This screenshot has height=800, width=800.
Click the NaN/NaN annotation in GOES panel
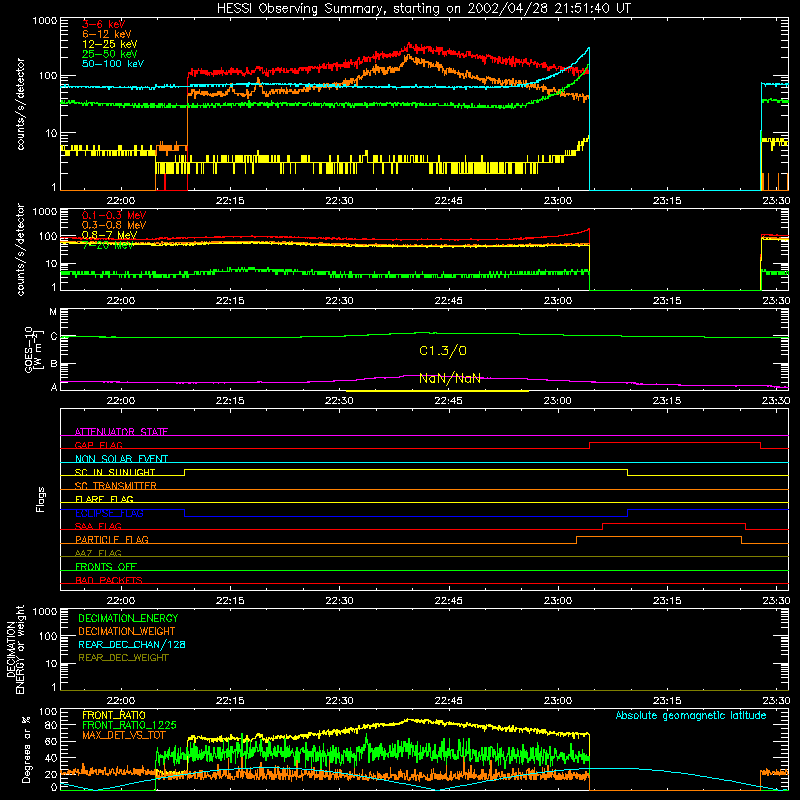450,379
